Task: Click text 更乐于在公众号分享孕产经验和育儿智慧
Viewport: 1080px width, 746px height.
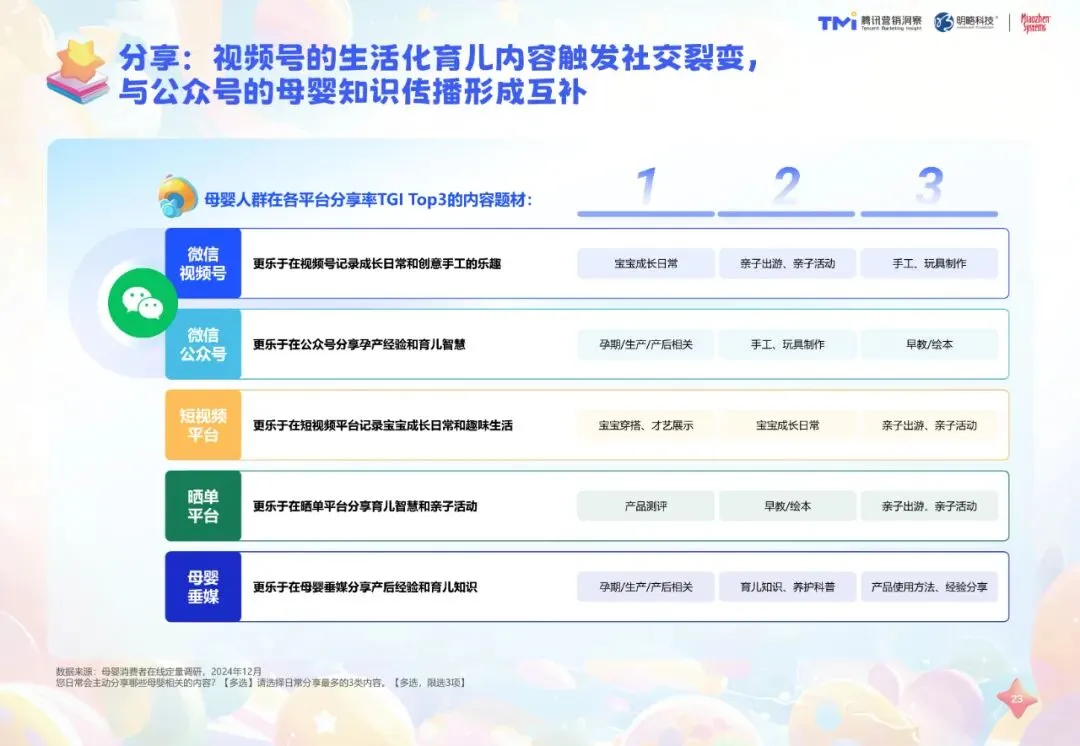Action: (359, 344)
